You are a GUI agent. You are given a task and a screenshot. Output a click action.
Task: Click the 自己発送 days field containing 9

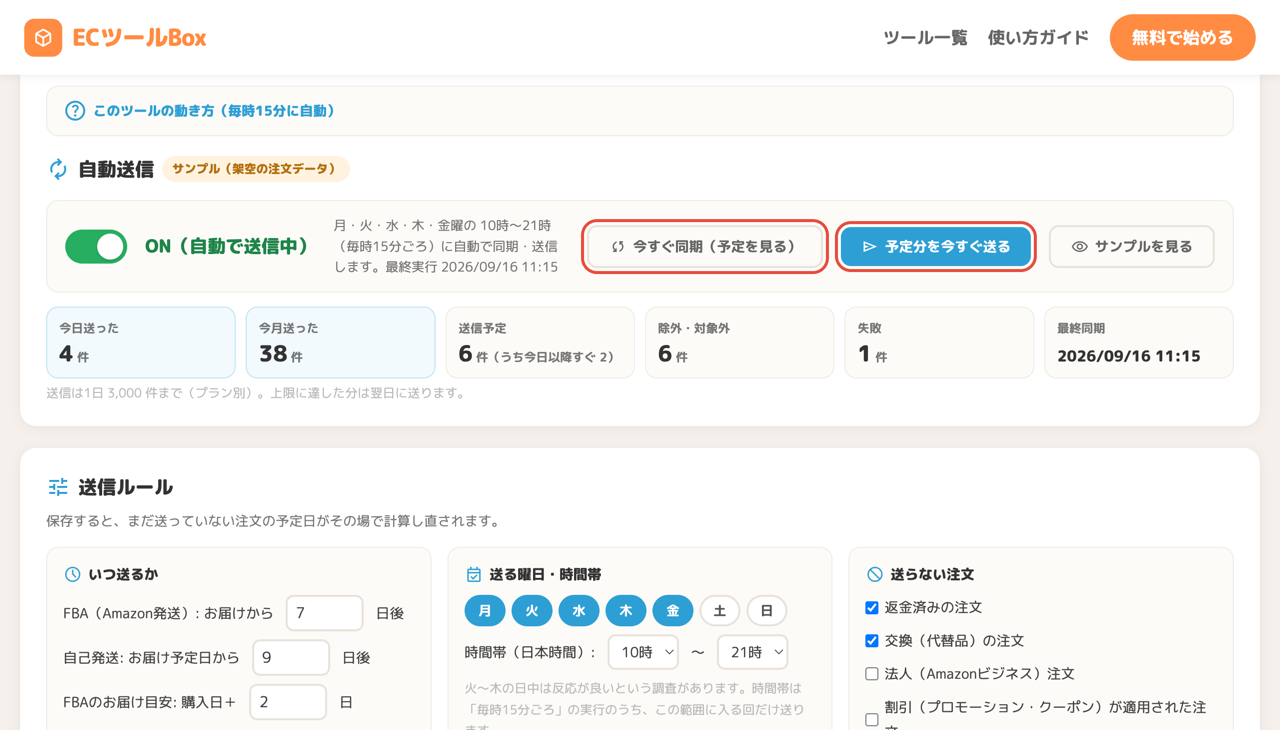click(x=291, y=657)
